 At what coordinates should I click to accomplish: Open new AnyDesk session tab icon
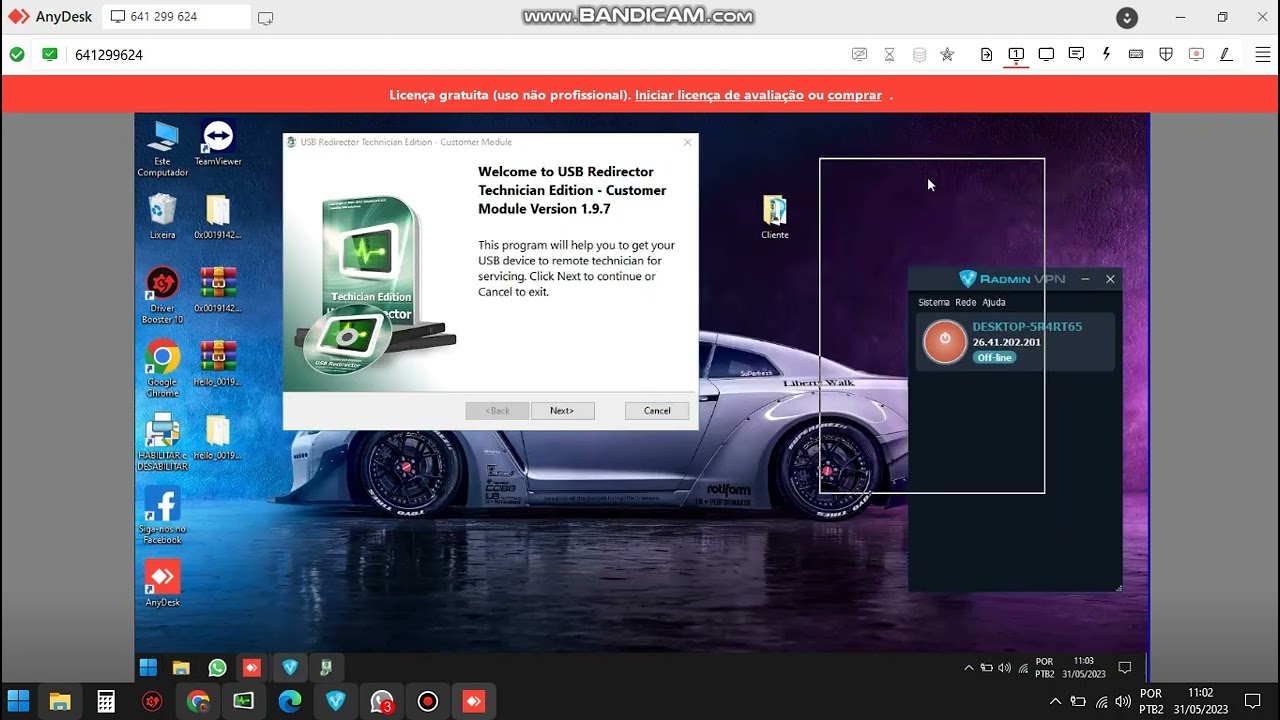coord(265,18)
